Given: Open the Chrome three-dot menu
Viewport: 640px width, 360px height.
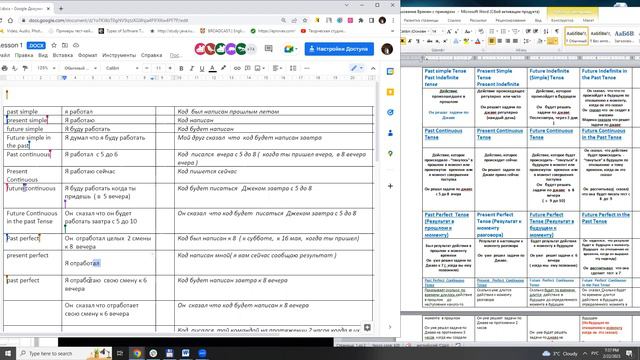Looking at the screenshot, I should (393, 20).
